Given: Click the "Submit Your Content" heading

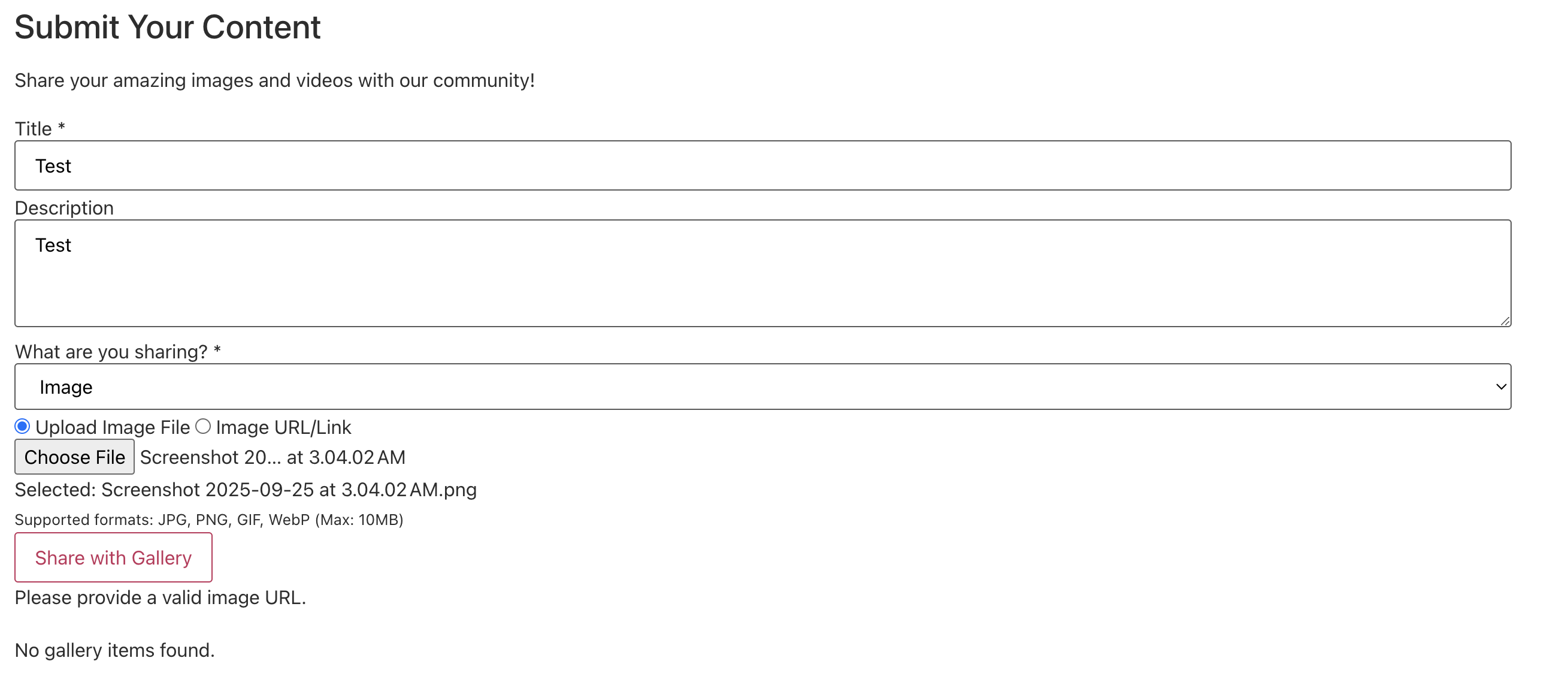Looking at the screenshot, I should [x=167, y=28].
